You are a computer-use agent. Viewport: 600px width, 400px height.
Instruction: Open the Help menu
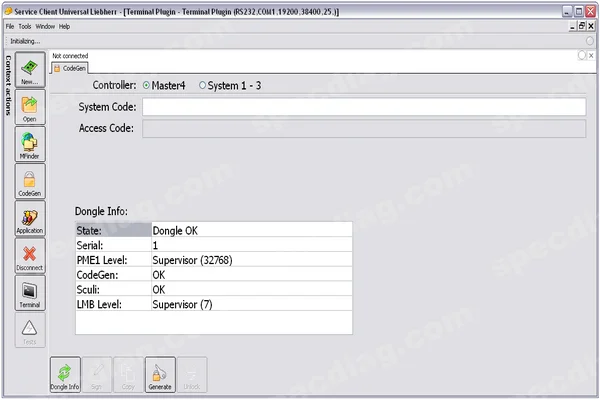64,26
